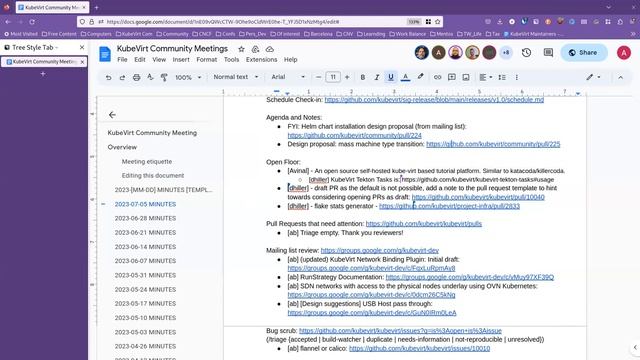Viewport: 640px width, 360px height.
Task: Toggle Underline formatting
Action: click(391, 77)
